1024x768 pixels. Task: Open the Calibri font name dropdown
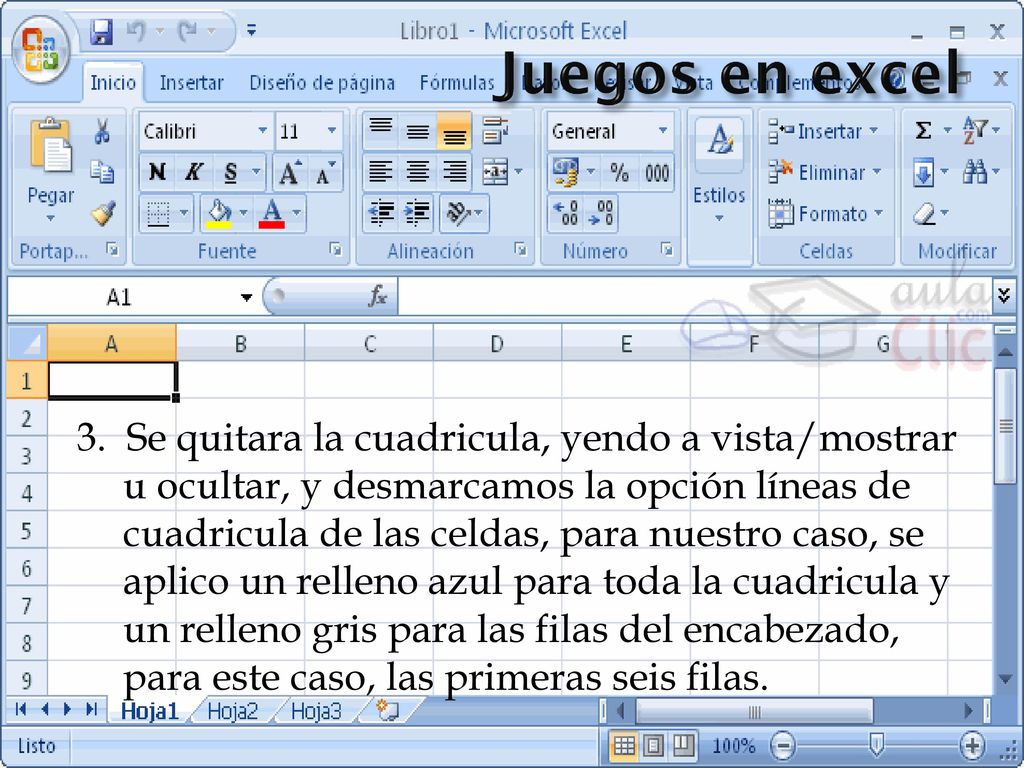click(x=263, y=131)
